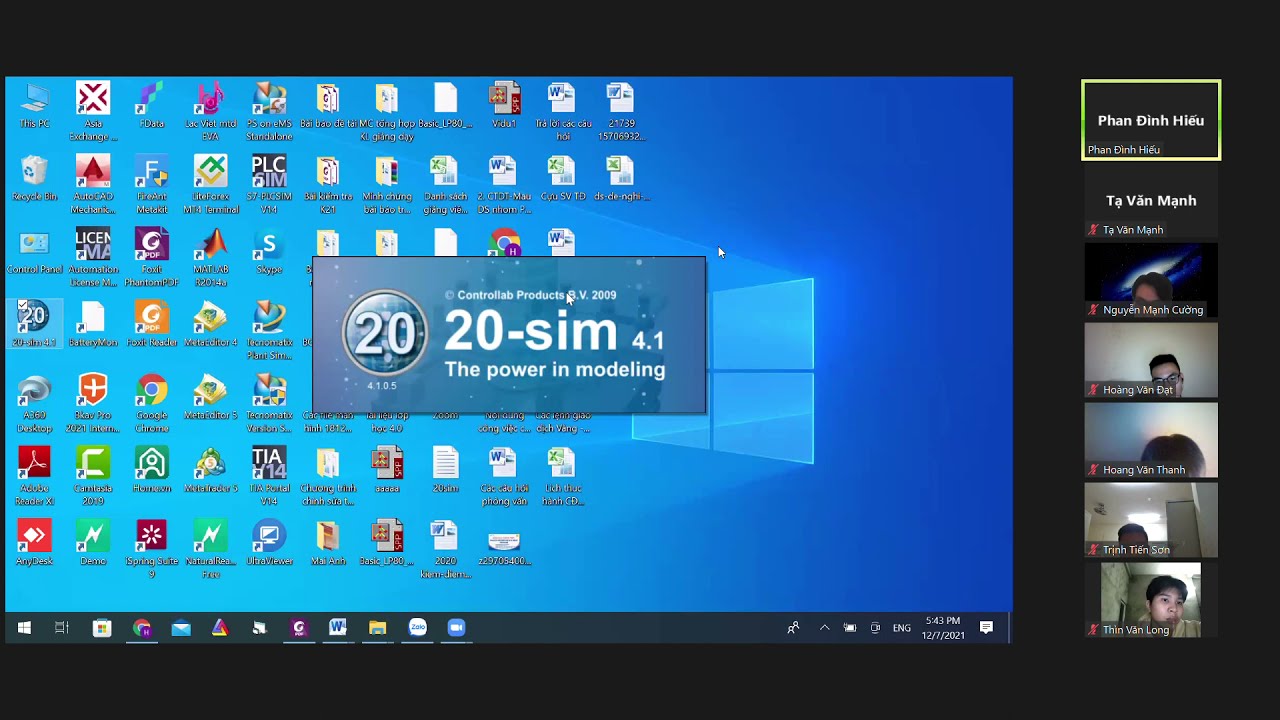Open the TIA Portal V14 shortcut
The height and width of the screenshot is (720, 1280).
tap(269, 477)
